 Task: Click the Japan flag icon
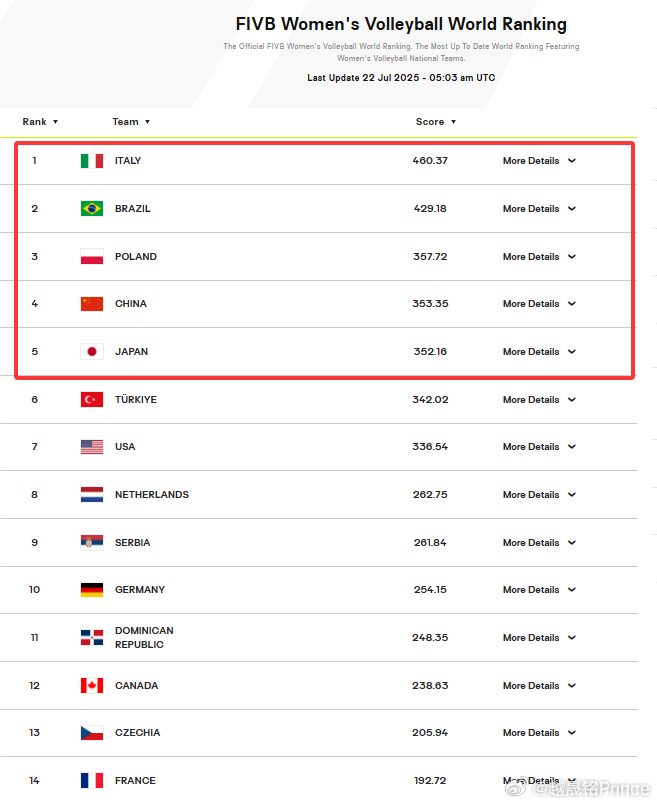(x=92, y=352)
